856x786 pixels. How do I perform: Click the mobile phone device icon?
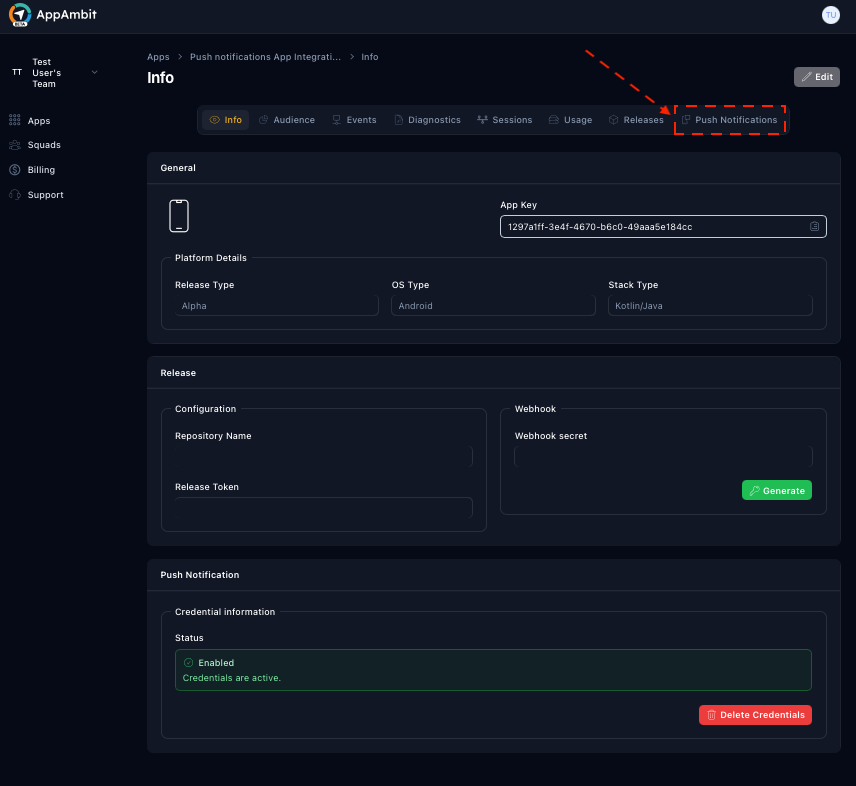pyautogui.click(x=179, y=216)
